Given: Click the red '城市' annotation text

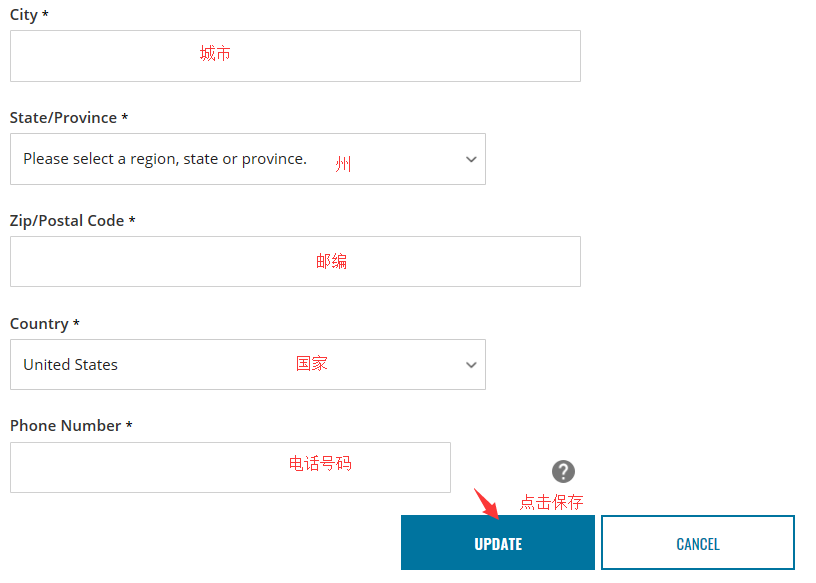Looking at the screenshot, I should coord(215,54).
